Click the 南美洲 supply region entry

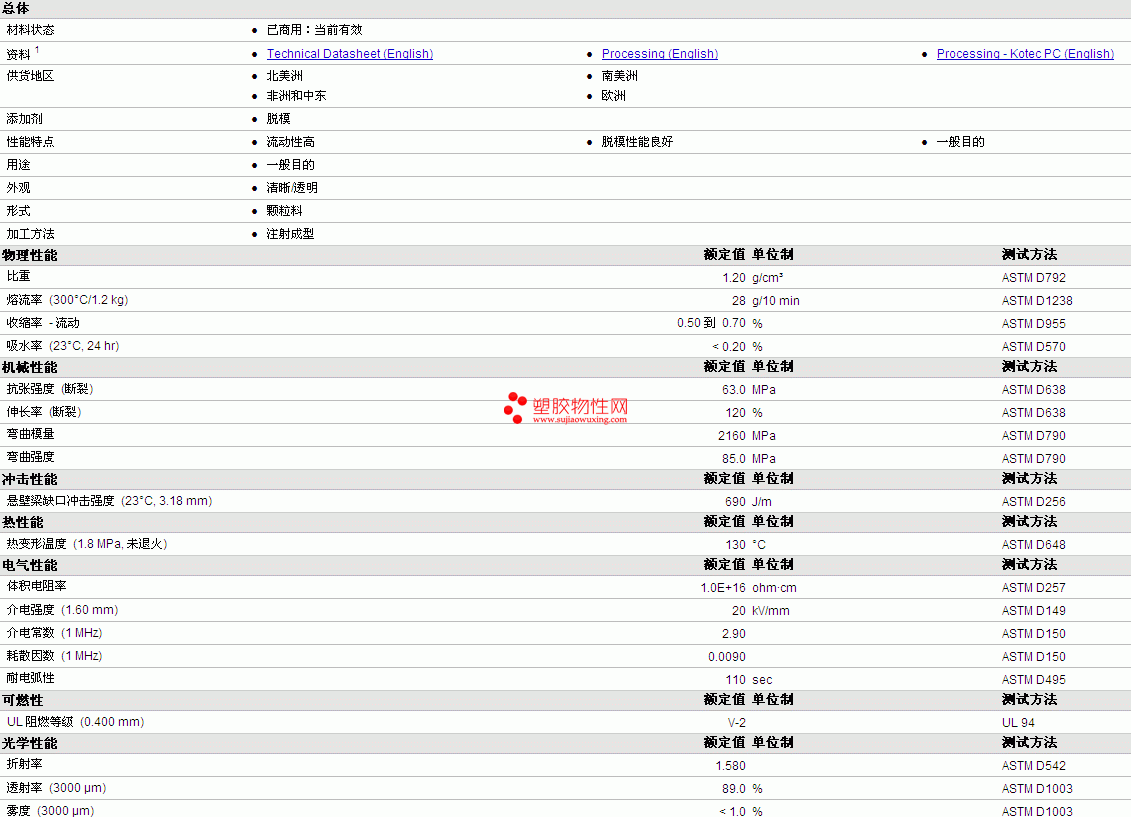(620, 76)
